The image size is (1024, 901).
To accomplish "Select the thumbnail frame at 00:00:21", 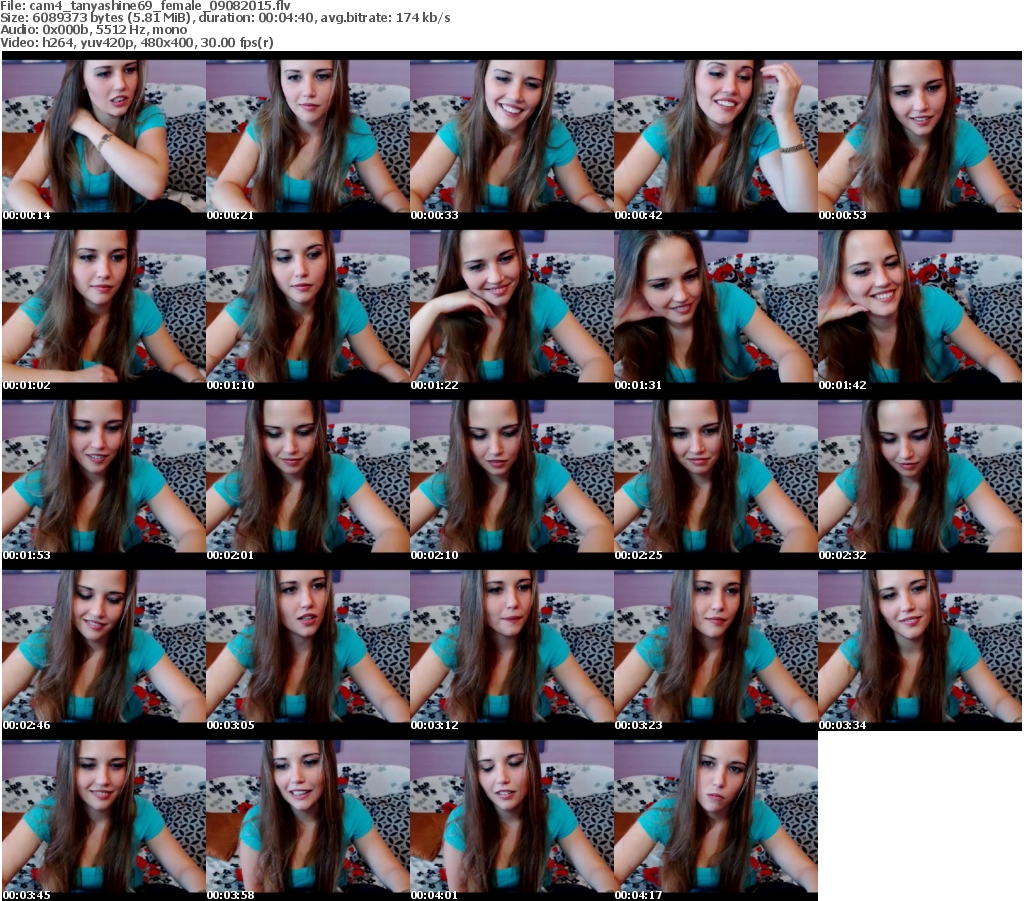I will pos(308,136).
